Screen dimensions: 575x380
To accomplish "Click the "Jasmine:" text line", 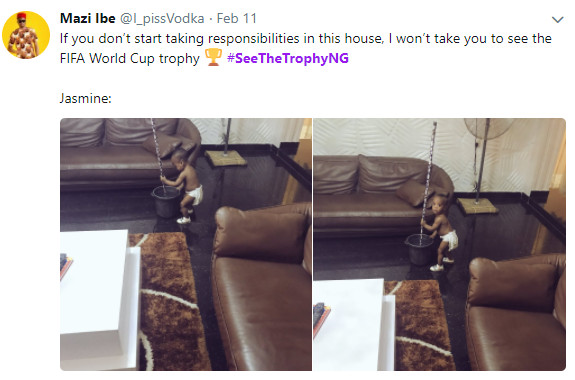I will click(85, 98).
